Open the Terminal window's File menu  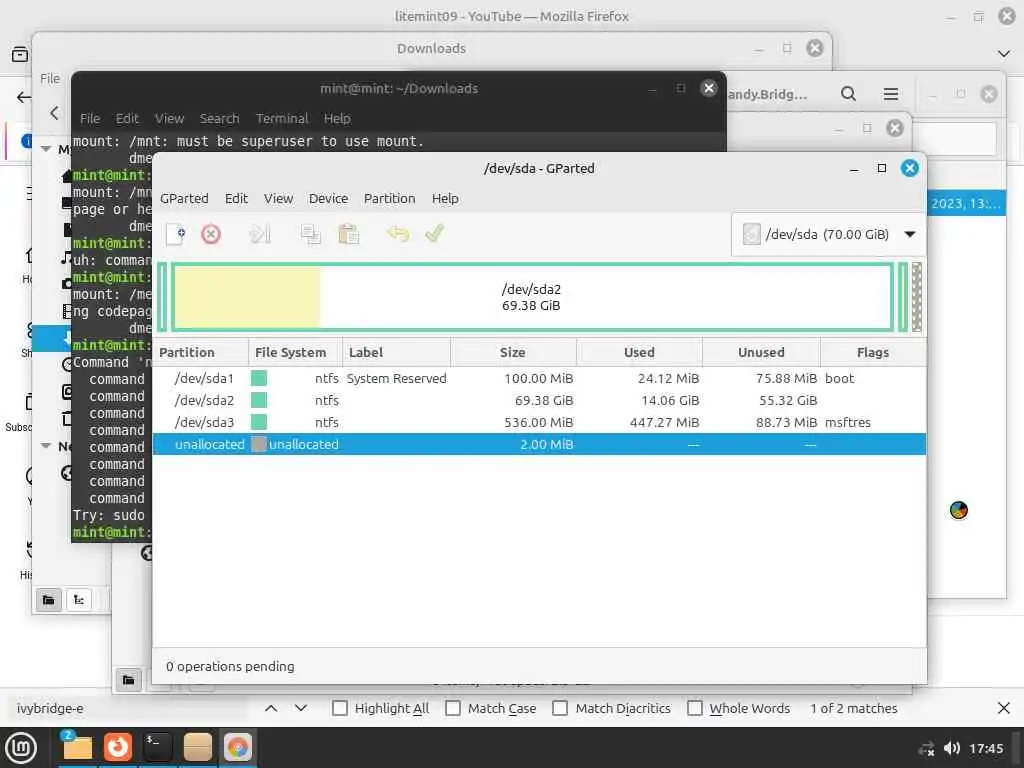click(89, 118)
